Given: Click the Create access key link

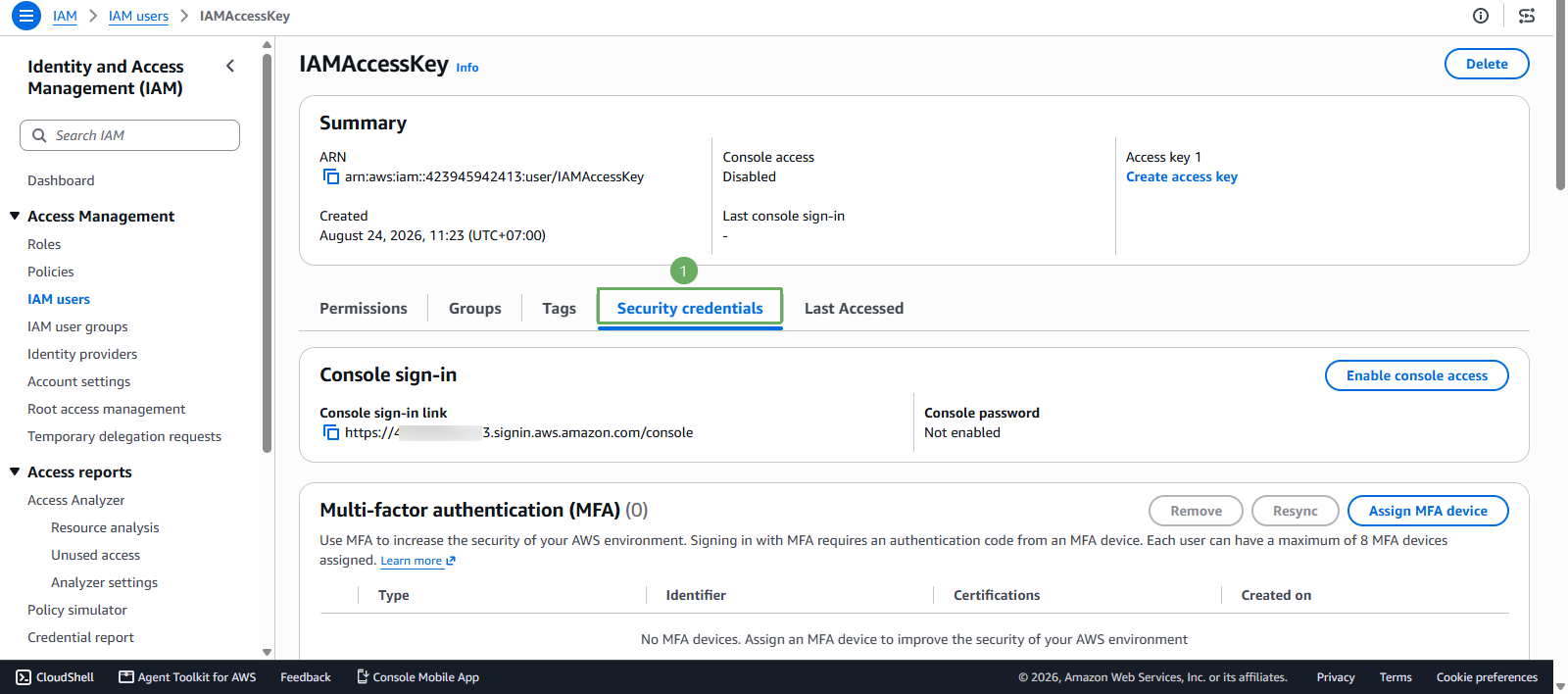Looking at the screenshot, I should (x=1182, y=176).
